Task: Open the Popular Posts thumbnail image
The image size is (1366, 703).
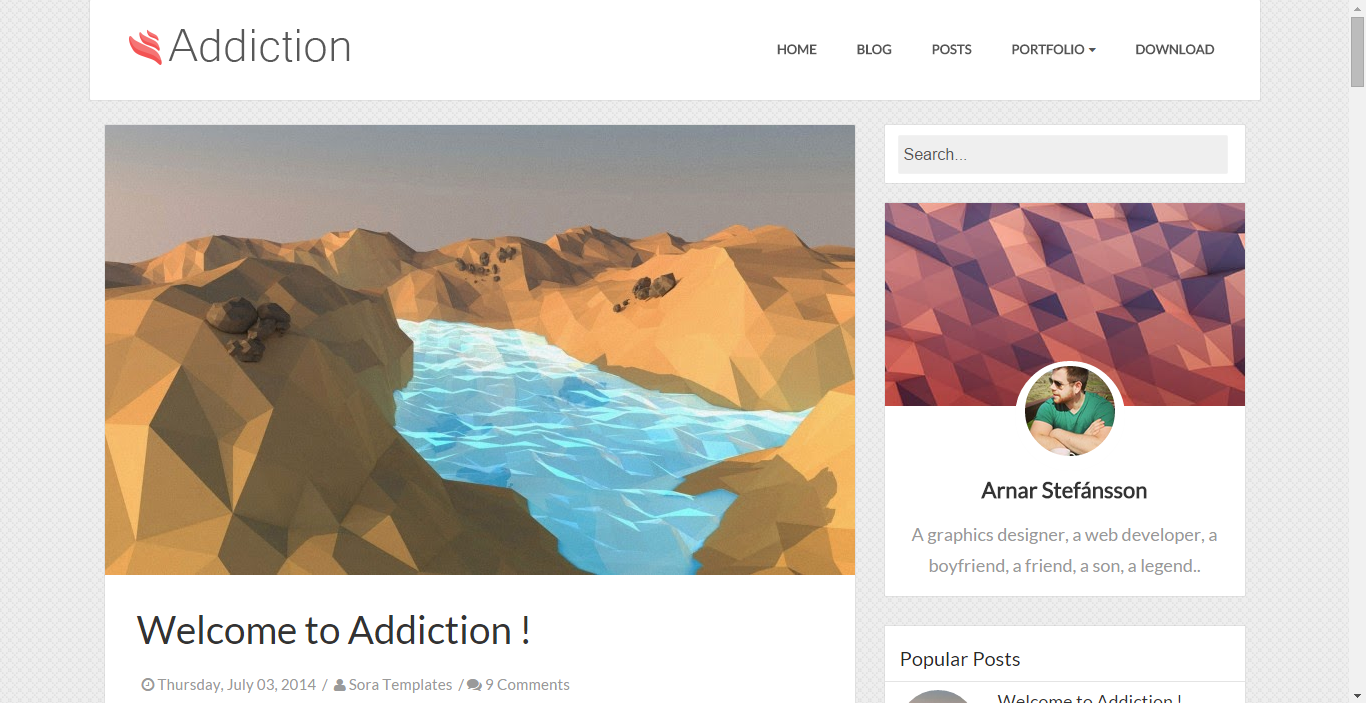Action: tap(938, 697)
